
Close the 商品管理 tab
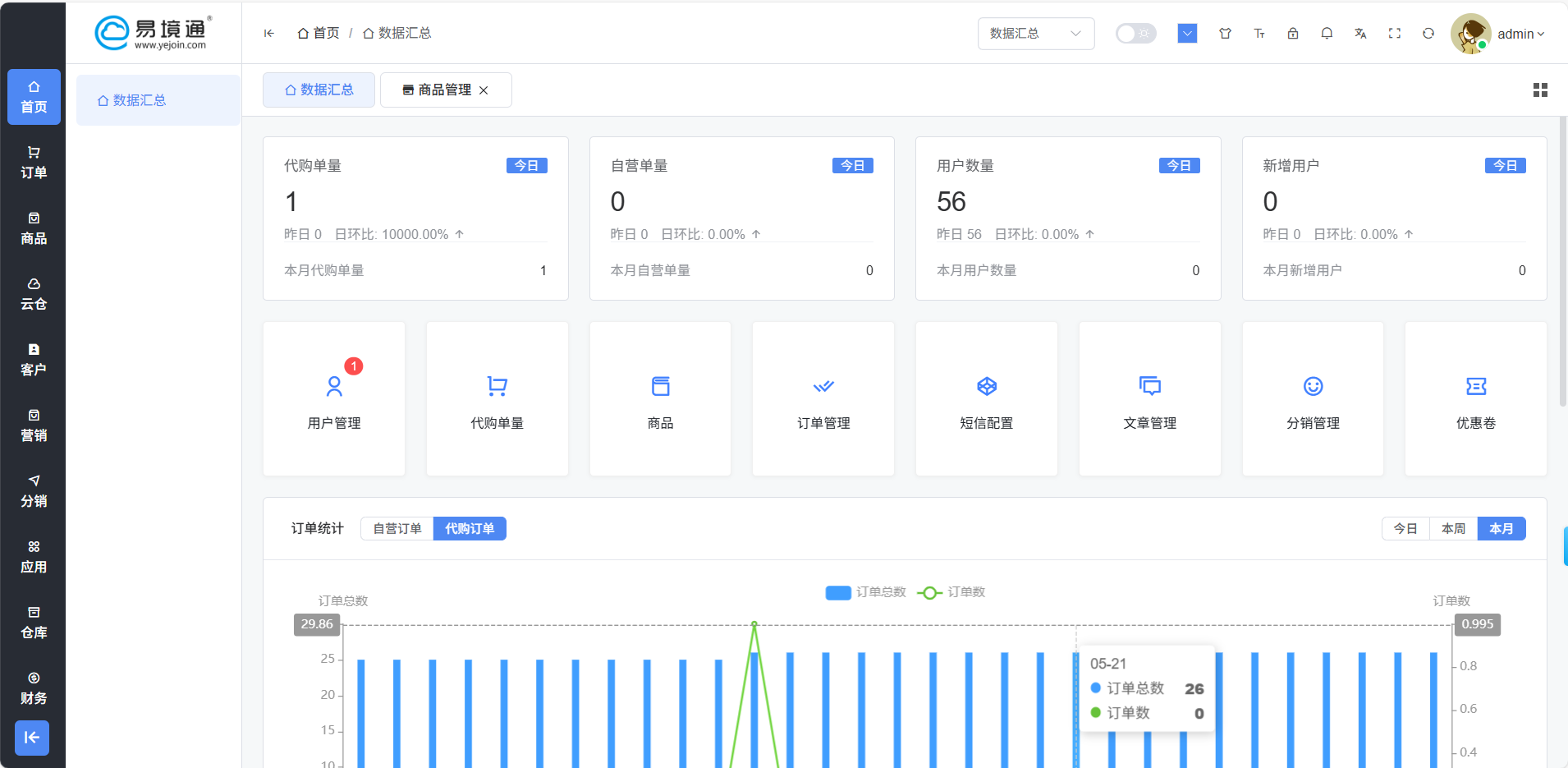click(484, 90)
